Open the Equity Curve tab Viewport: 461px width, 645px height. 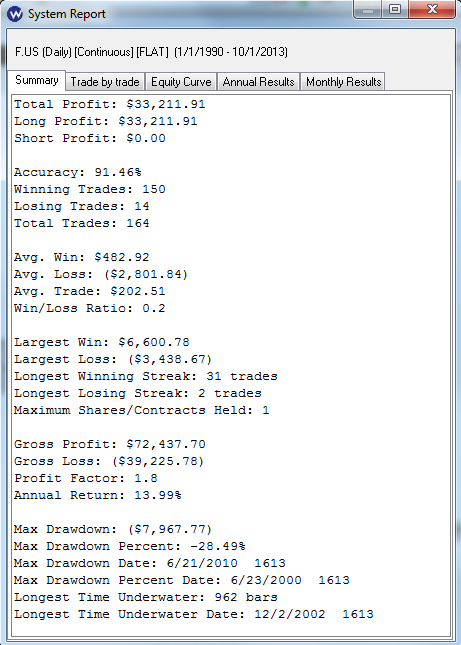click(181, 82)
